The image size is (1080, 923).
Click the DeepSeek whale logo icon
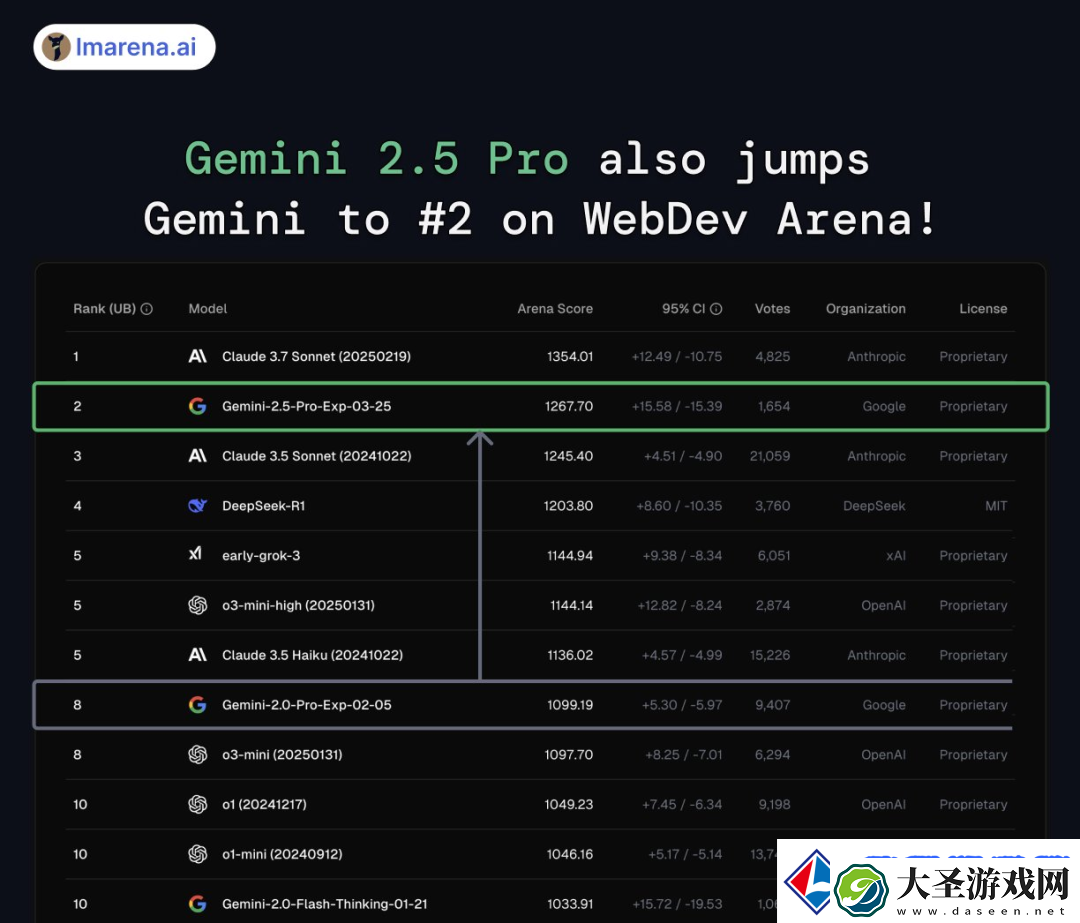click(198, 506)
